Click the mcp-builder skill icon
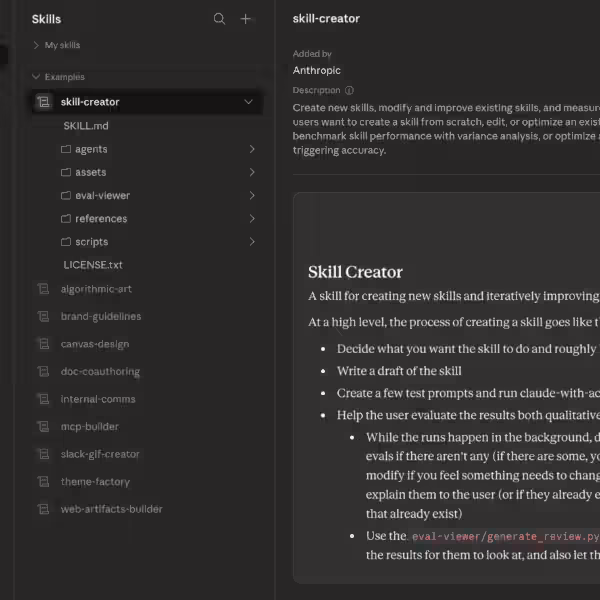This screenshot has width=600, height=600. 43,426
